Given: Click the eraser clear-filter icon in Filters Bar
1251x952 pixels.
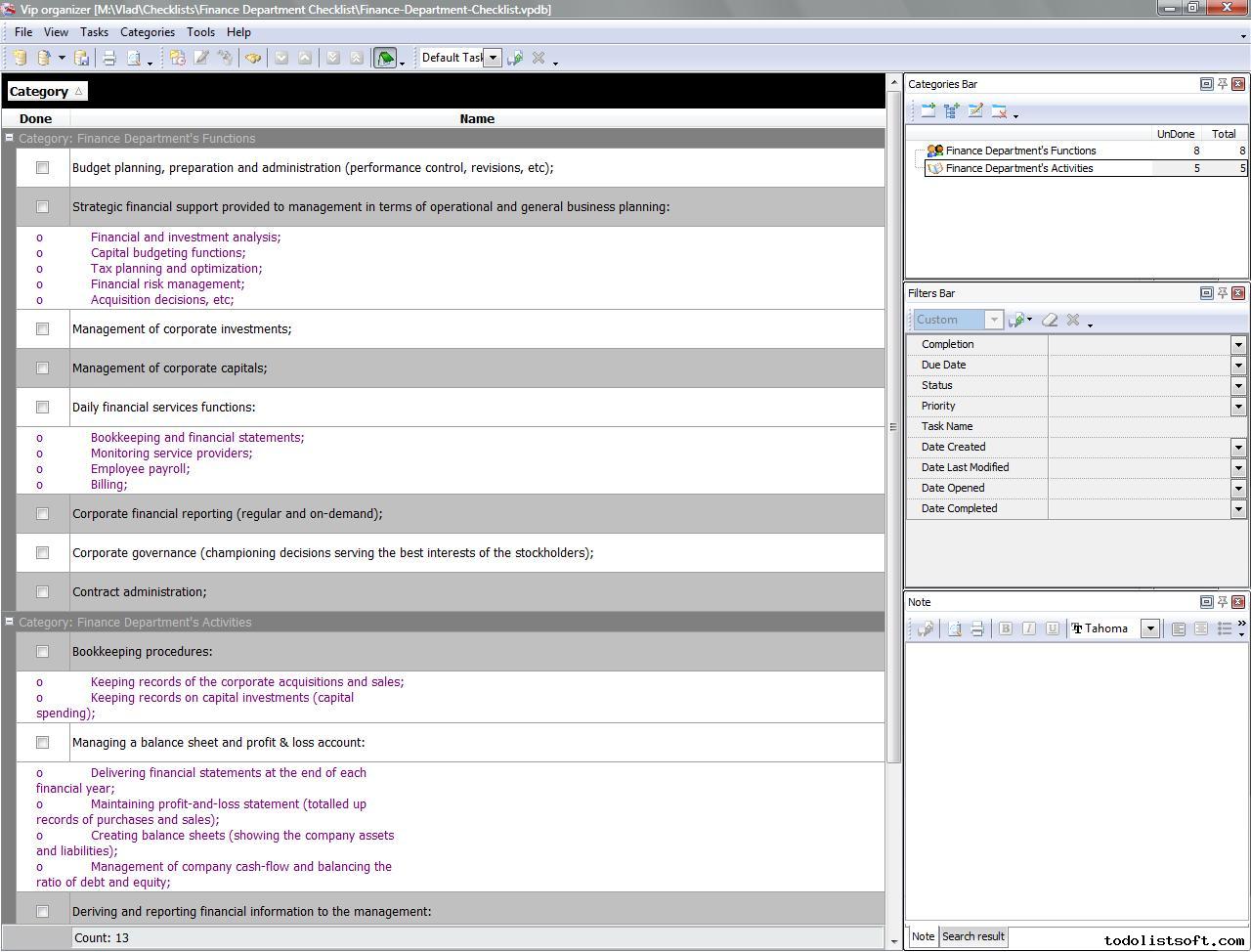Looking at the screenshot, I should click(1050, 320).
